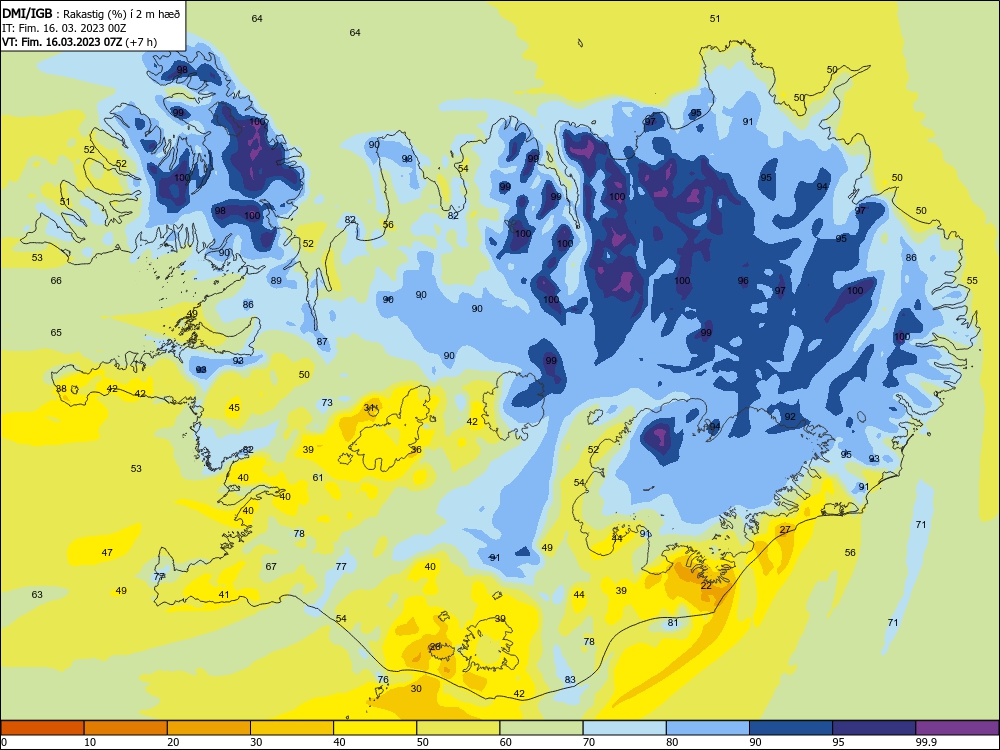The width and height of the screenshot is (1000, 750).
Task: Click the humidity value "83" on the map
Action: (x=570, y=679)
